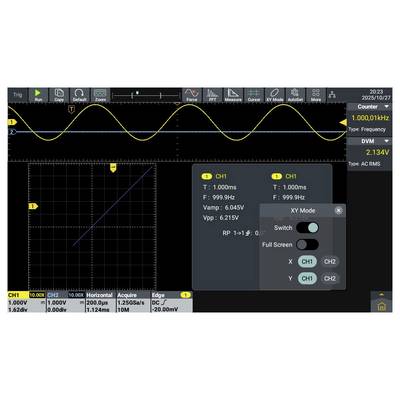Expand the Counter dropdown arrow

coord(387,107)
